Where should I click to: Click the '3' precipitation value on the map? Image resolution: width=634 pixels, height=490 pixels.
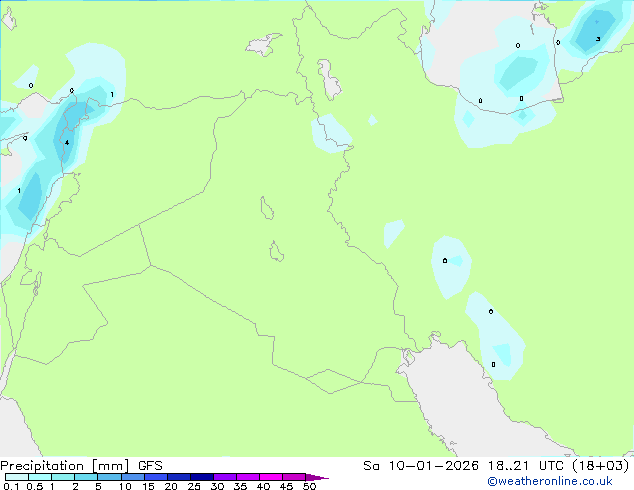pos(598,39)
